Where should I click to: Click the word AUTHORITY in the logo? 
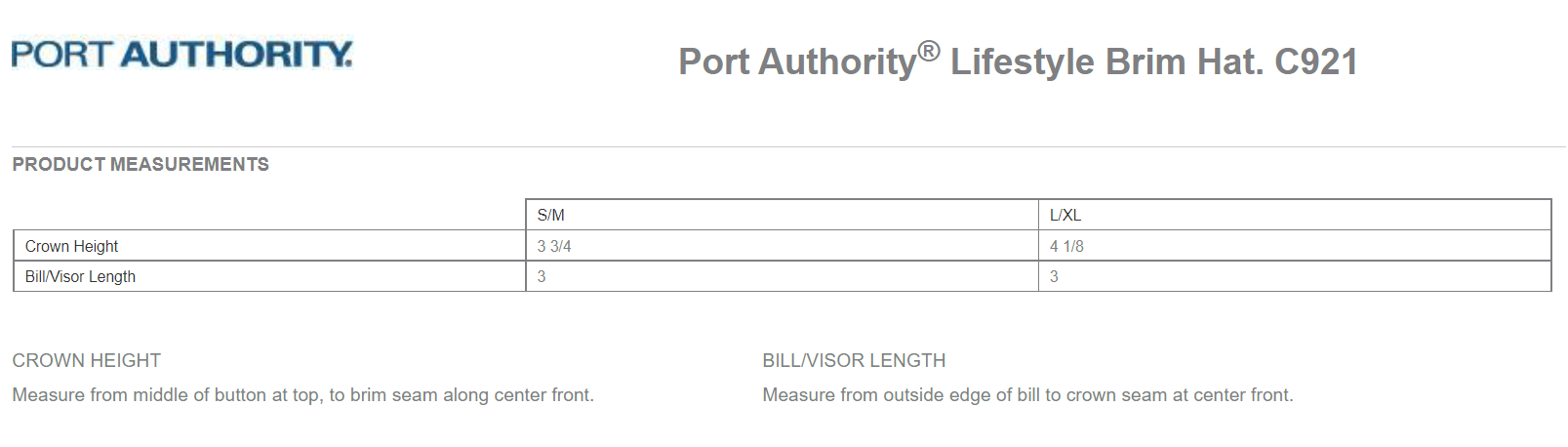pyautogui.click(x=236, y=54)
